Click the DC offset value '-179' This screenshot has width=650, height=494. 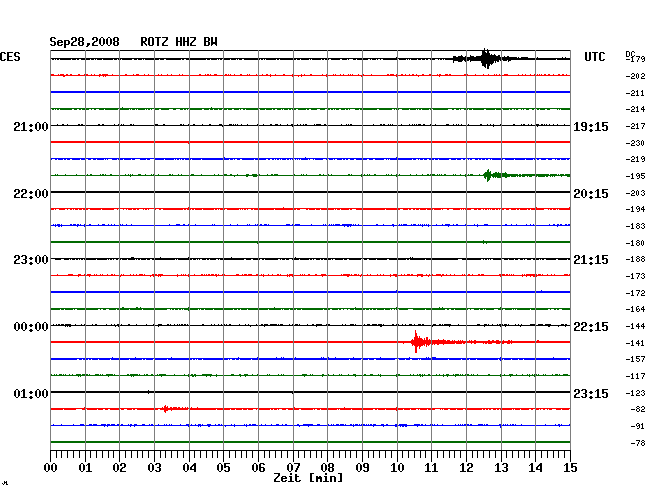pyautogui.click(x=635, y=59)
